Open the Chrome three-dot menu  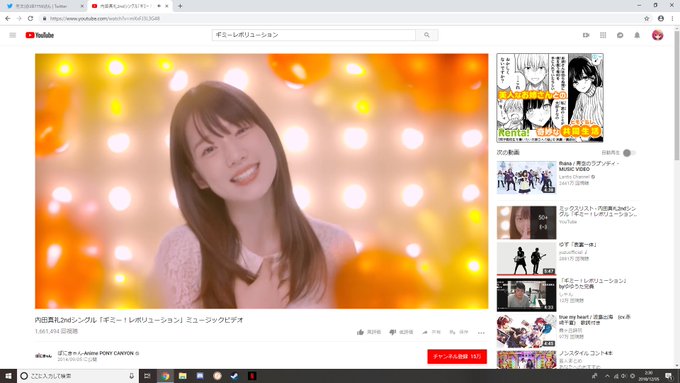point(673,18)
